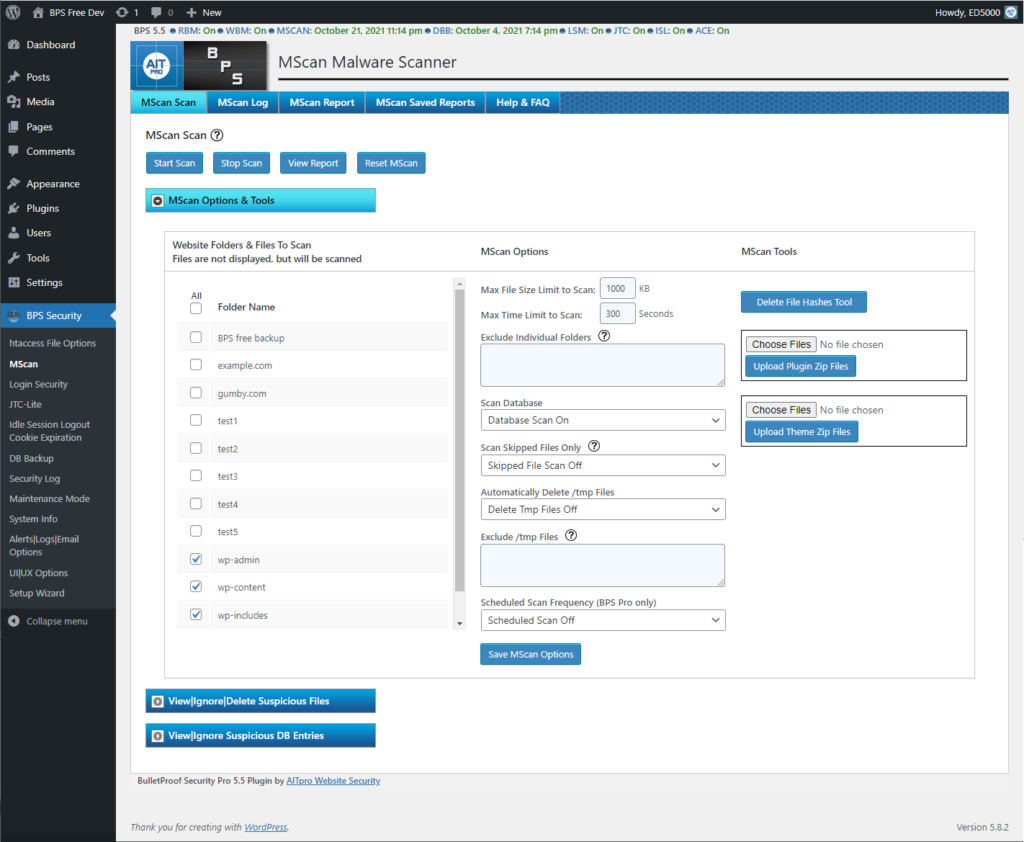This screenshot has width=1024, height=842.
Task: Open htaccess File Options submenu item
Action: coord(52,344)
